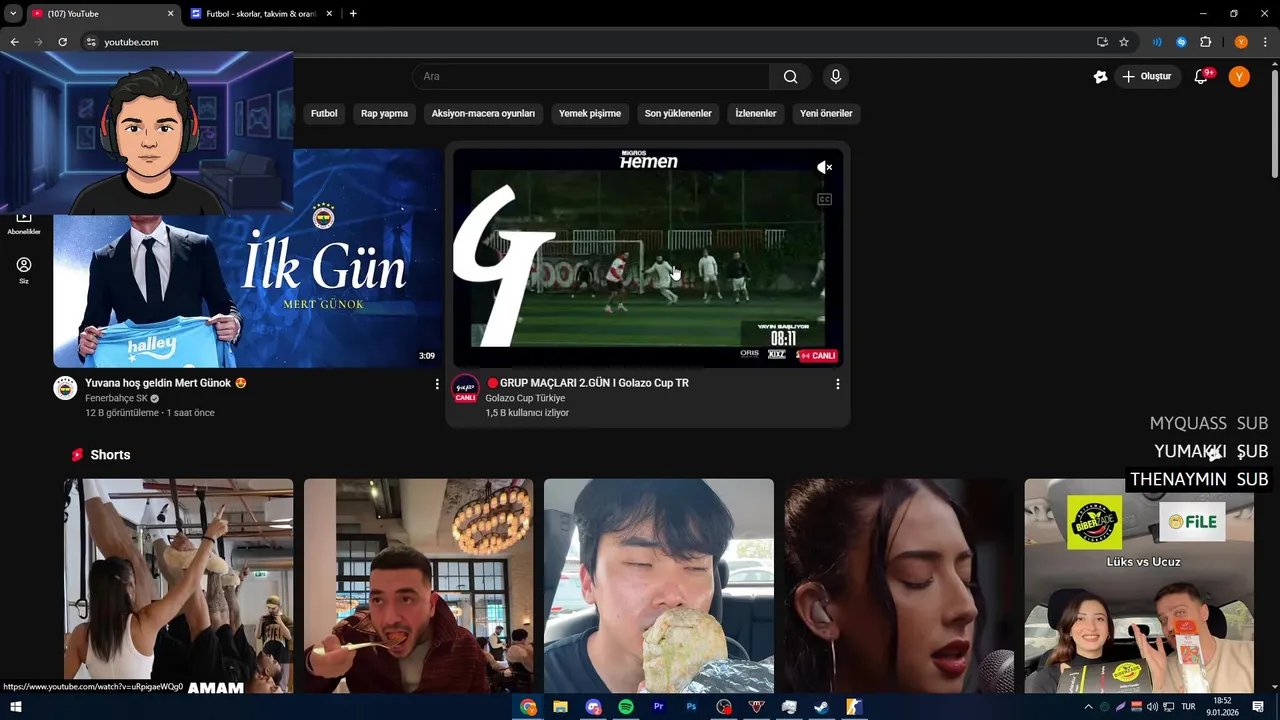This screenshot has height=720, width=1280.
Task: Open the Shorts section heading
Action: click(x=110, y=455)
